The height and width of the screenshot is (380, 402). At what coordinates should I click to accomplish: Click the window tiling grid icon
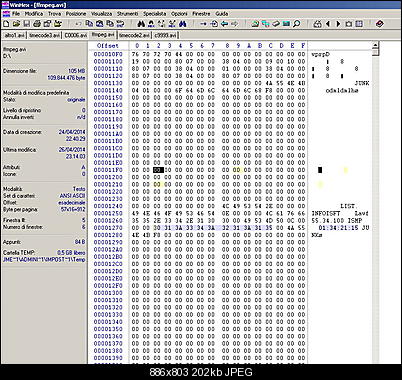[x=359, y=24]
